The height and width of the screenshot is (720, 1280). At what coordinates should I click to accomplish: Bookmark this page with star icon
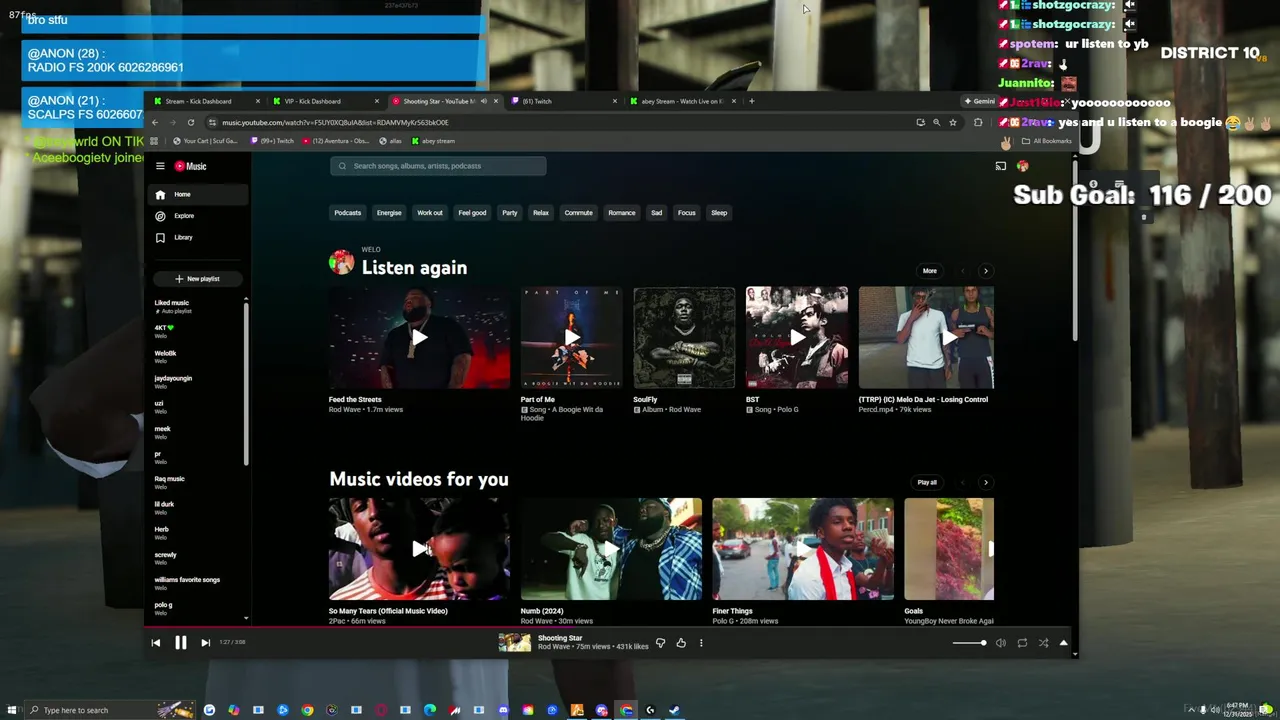click(x=953, y=122)
